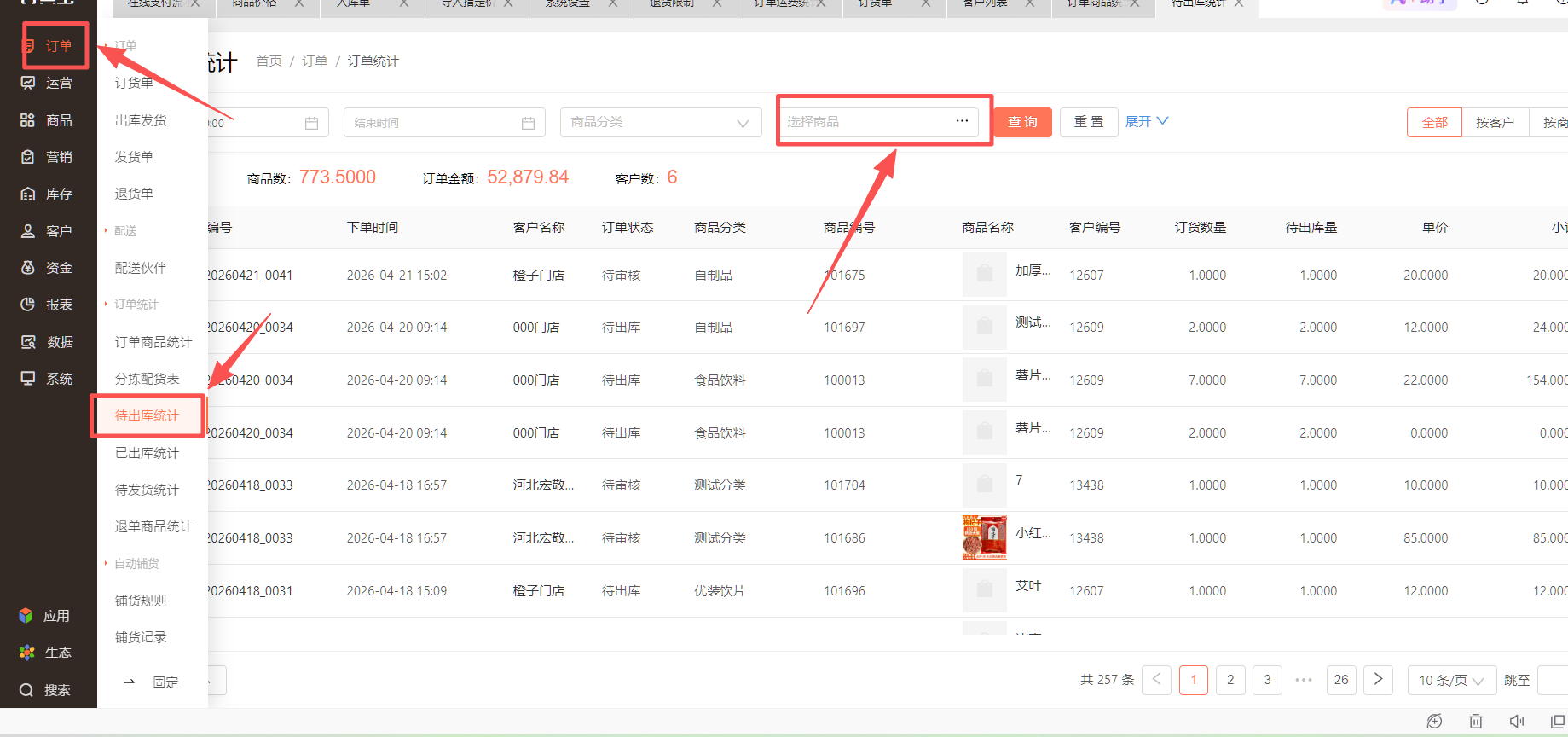Open 已出库统计 in the submenu
This screenshot has width=1568, height=737.
(148, 453)
